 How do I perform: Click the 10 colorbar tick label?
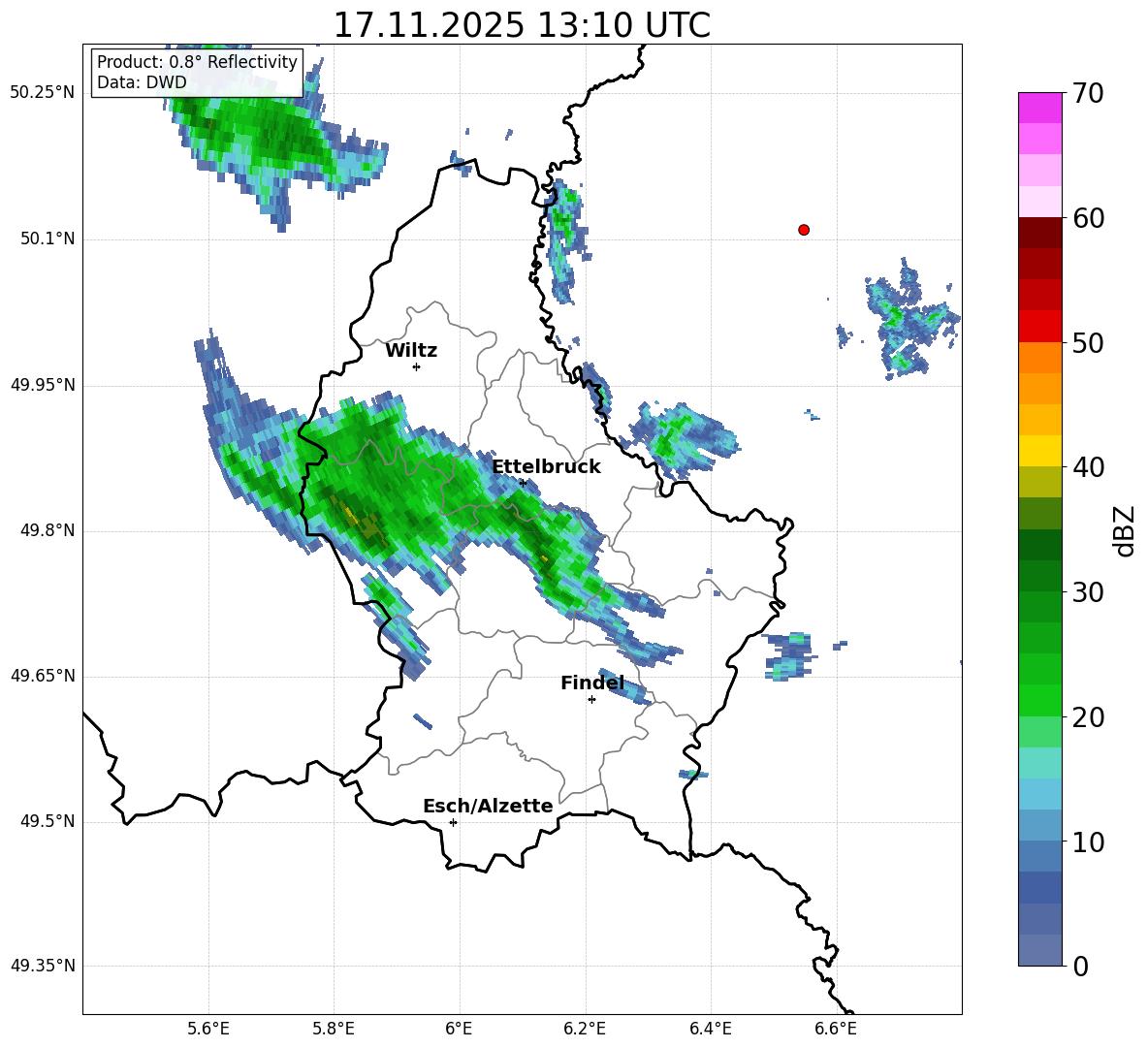click(1088, 842)
